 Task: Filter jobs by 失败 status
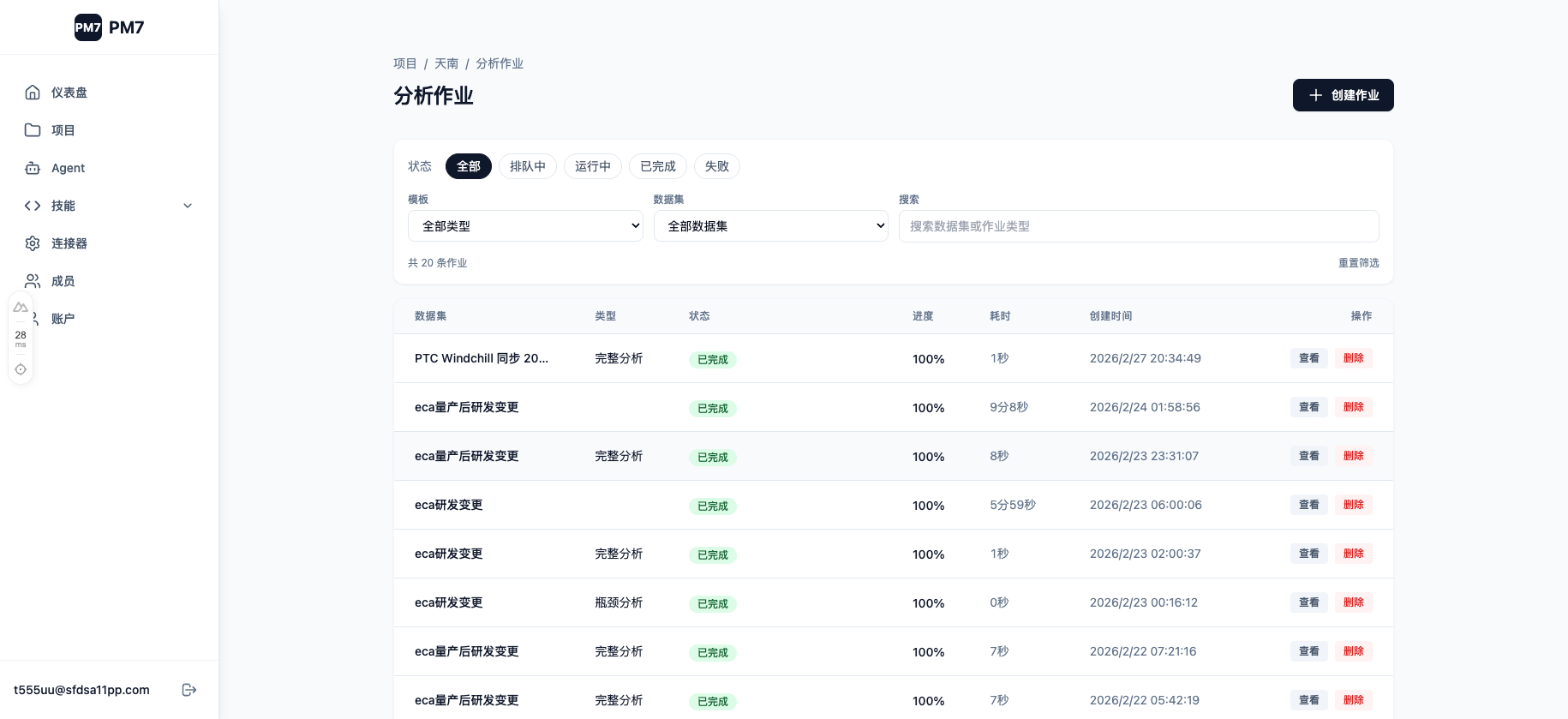tap(717, 166)
